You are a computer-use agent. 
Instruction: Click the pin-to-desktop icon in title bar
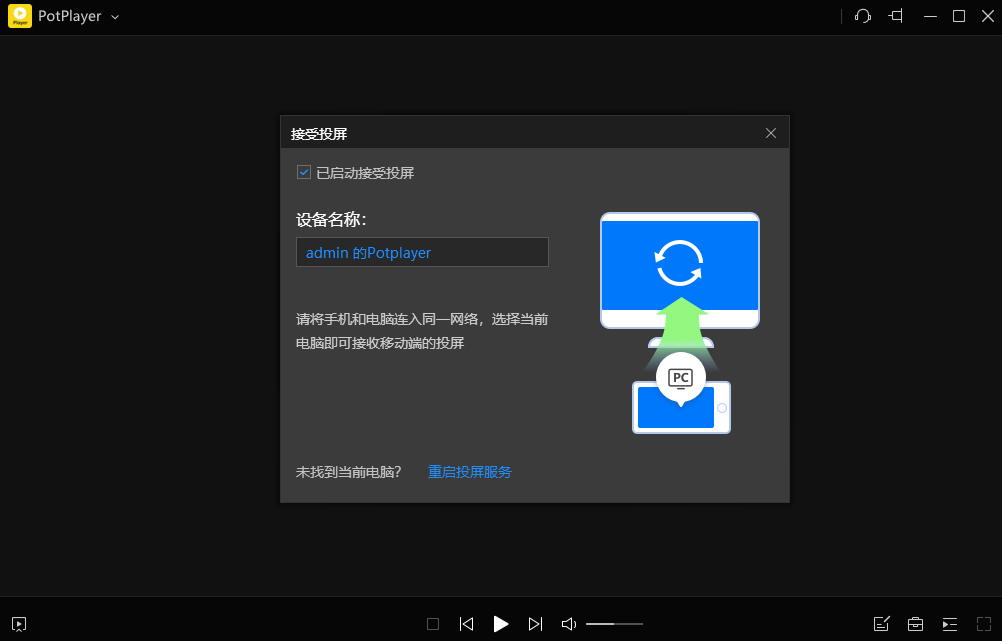click(x=895, y=16)
